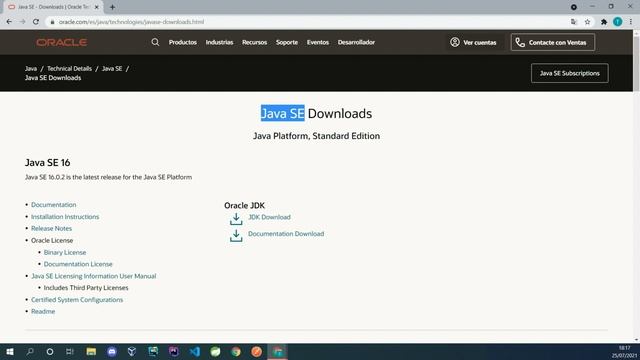Image resolution: width=640 pixels, height=360 pixels.
Task: Click the Java breadcrumb link
Action: point(31,69)
